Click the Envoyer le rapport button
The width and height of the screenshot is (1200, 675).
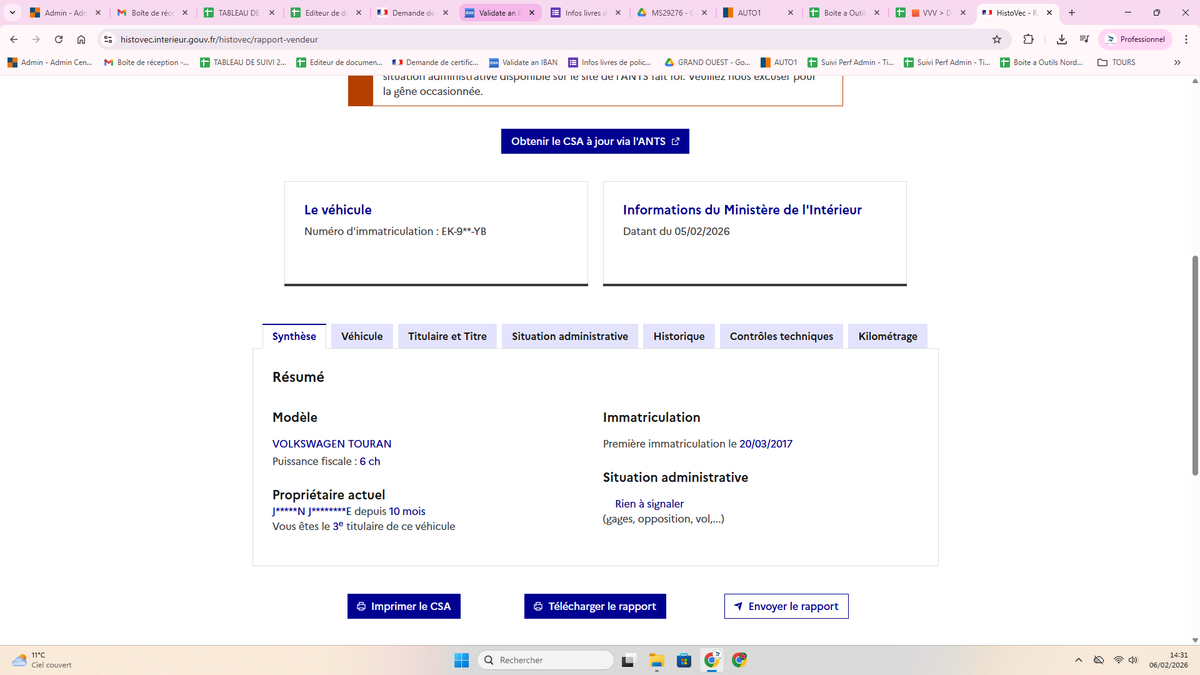click(786, 606)
